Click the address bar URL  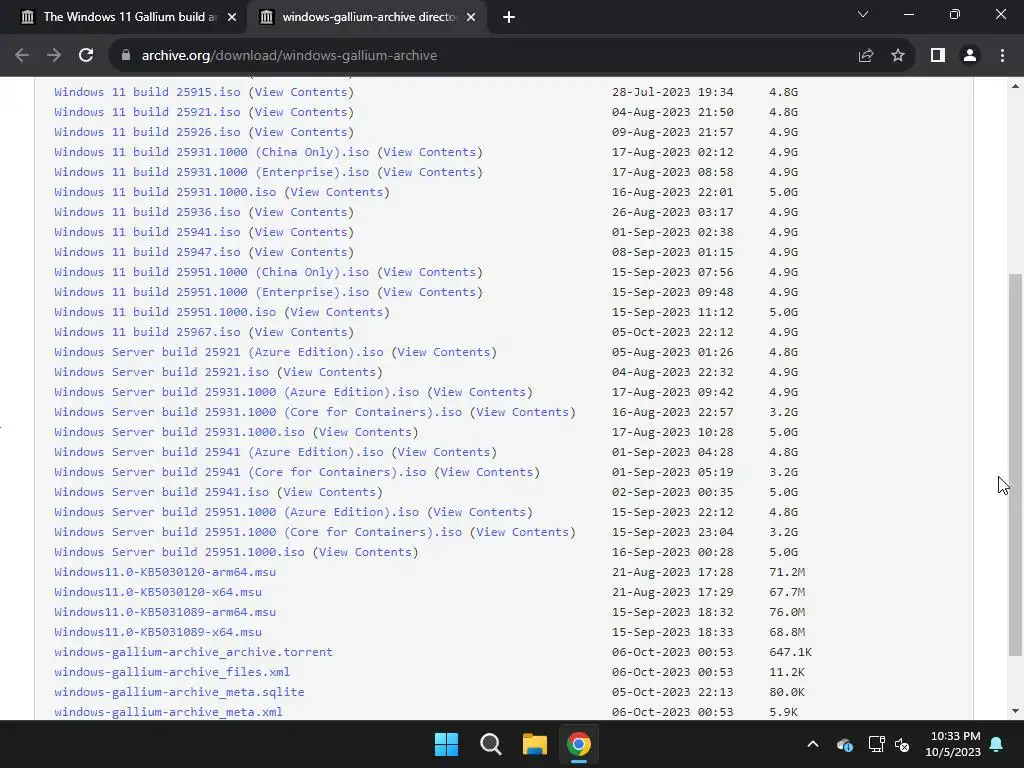coord(289,56)
